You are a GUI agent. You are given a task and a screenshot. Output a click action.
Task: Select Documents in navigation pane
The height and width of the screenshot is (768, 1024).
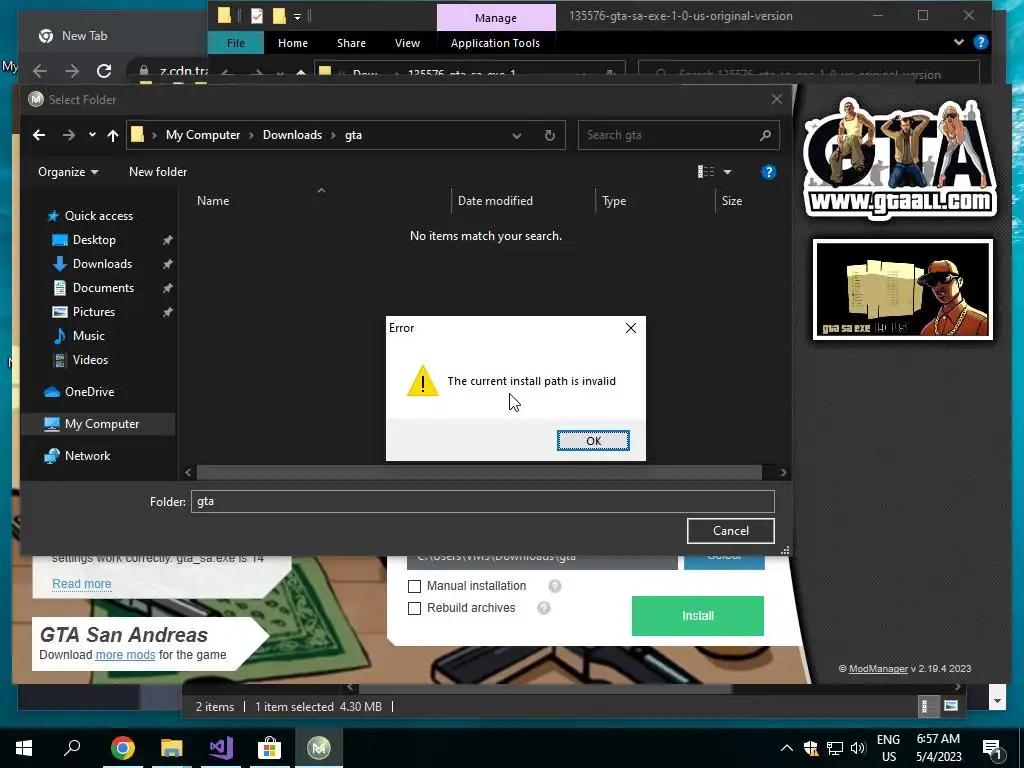click(x=103, y=288)
